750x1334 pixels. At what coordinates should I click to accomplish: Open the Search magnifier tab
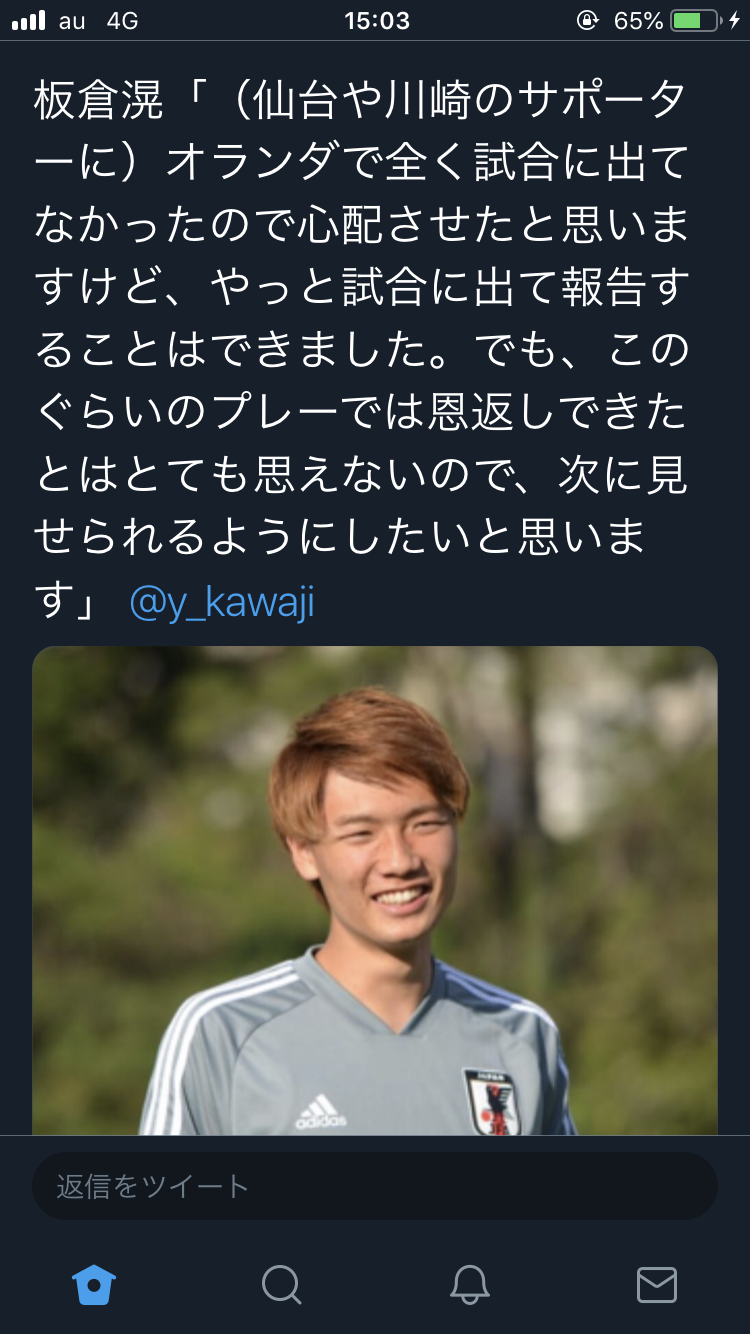[281, 1285]
